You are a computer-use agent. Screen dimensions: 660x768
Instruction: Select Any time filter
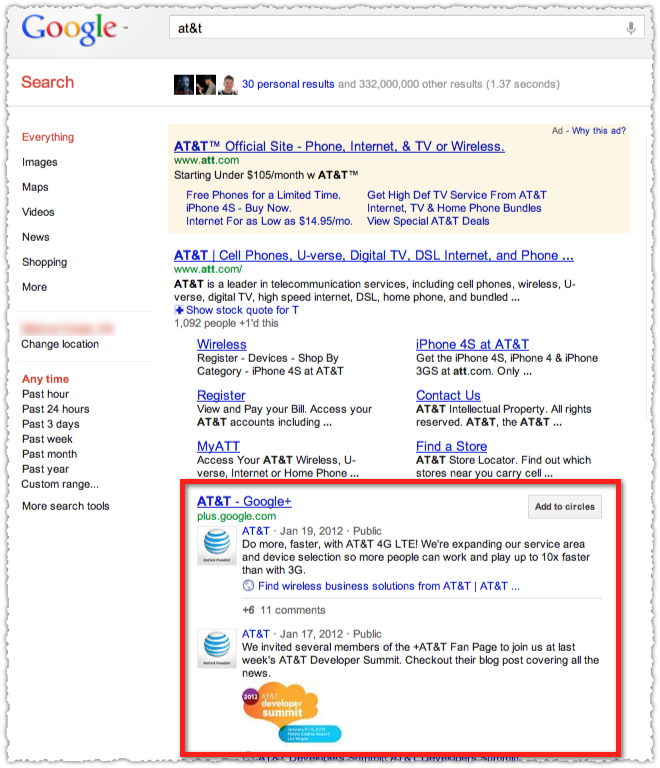pyautogui.click(x=46, y=379)
